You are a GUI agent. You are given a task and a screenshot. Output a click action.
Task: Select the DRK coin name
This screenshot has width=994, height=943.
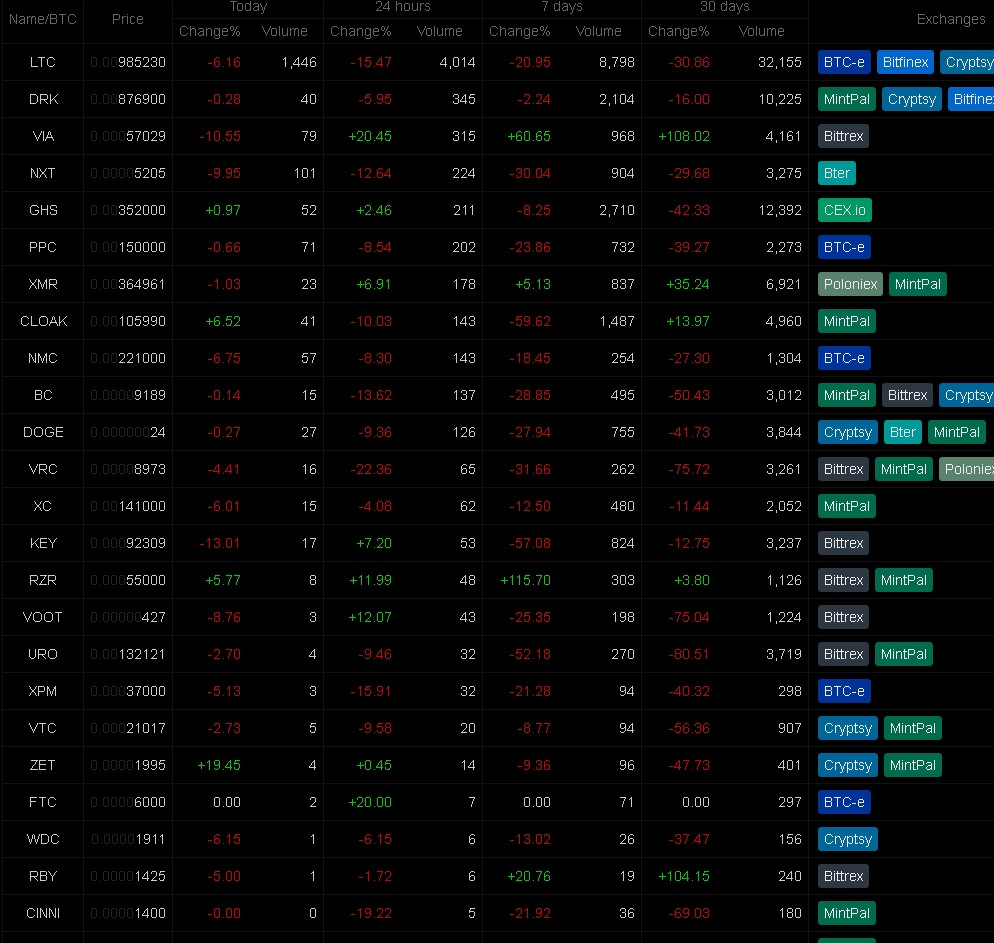tap(43, 99)
